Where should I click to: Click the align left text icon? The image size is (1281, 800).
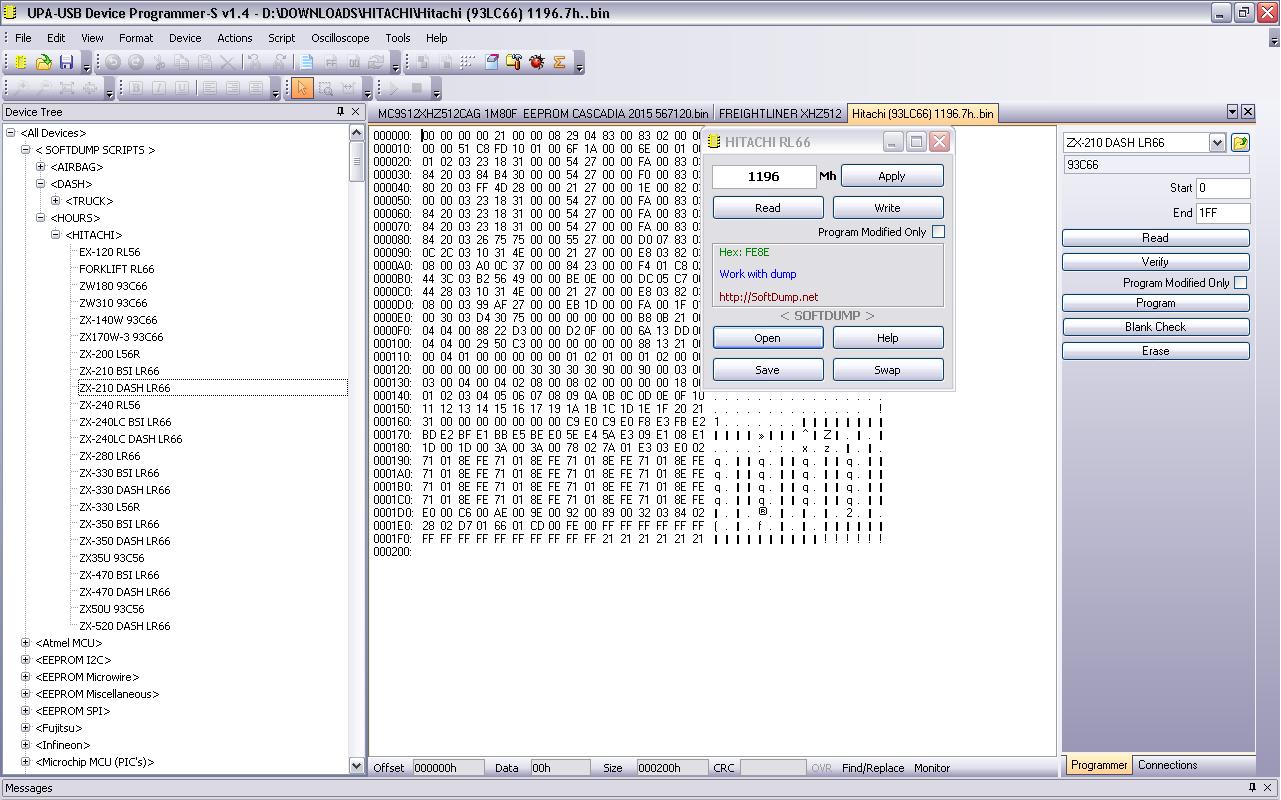[x=209, y=88]
